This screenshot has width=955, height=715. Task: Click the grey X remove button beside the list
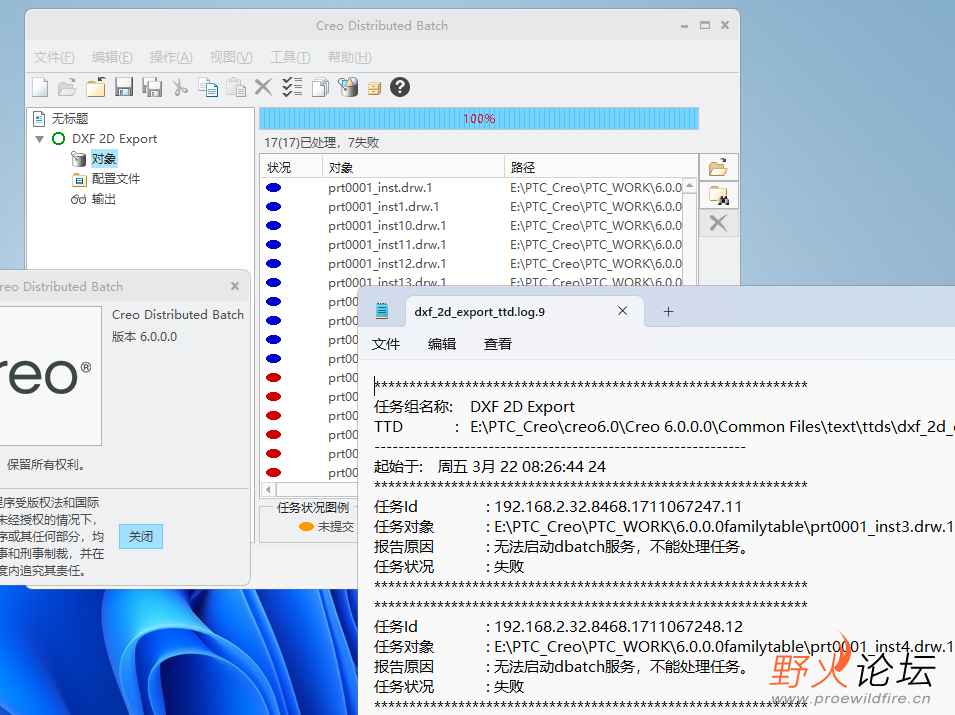point(719,224)
